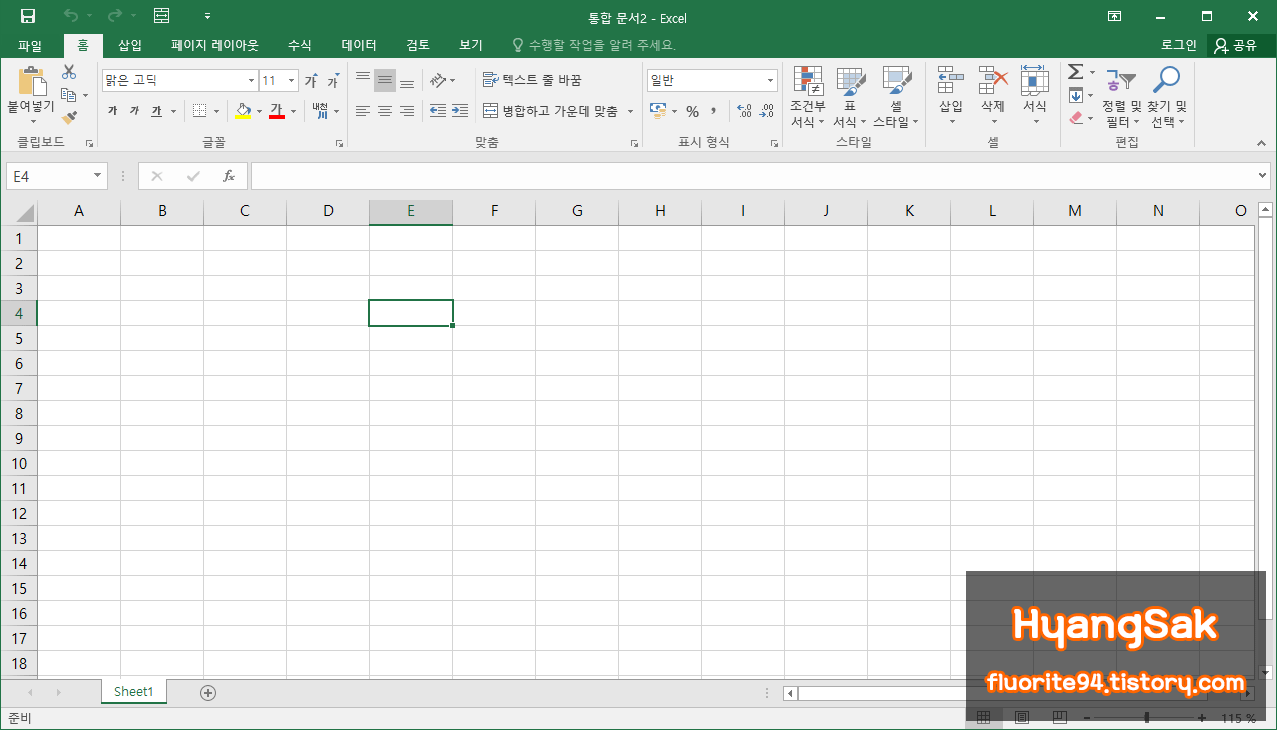1277x730 pixels.
Task: Save the workbook using the disk icon
Action: [28, 16]
